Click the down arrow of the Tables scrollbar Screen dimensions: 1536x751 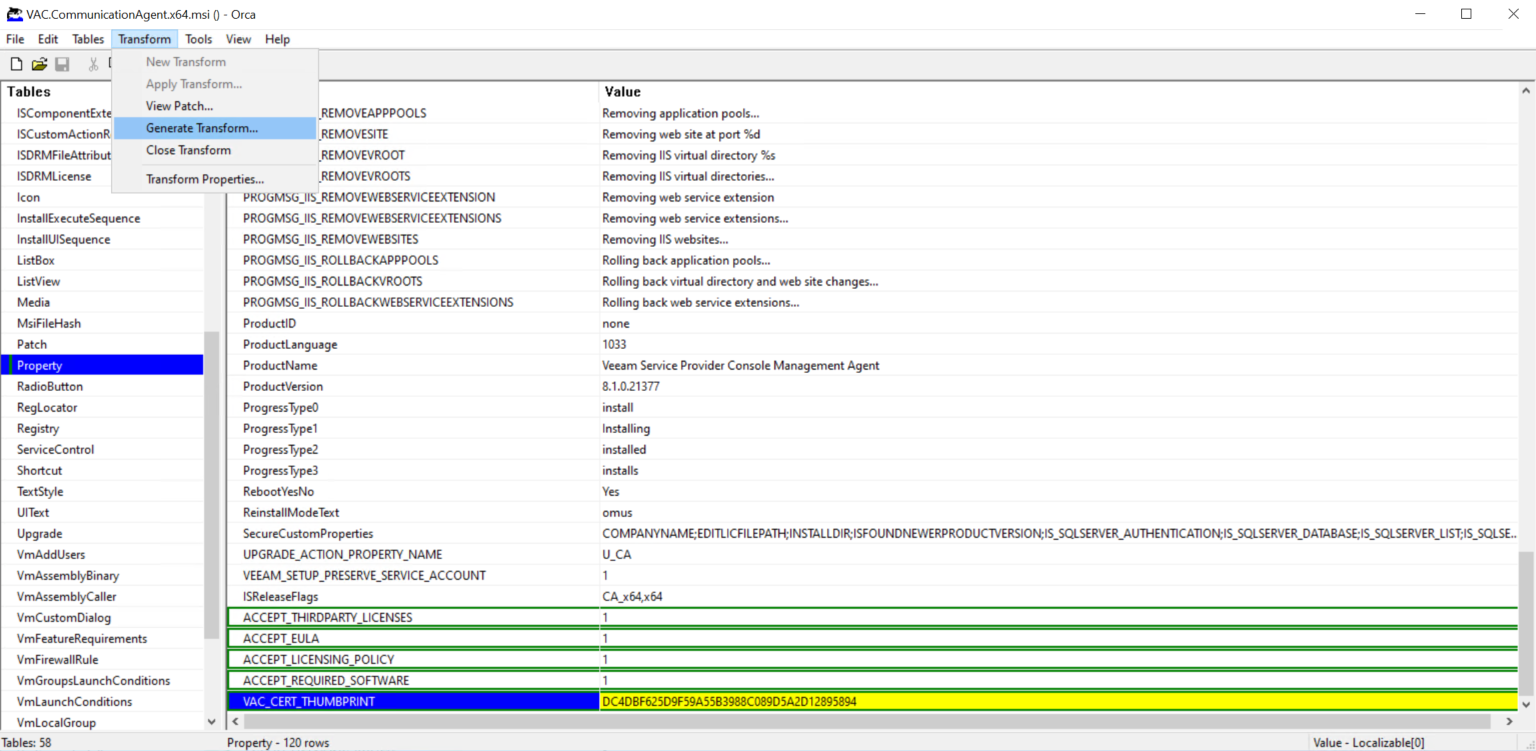(209, 721)
